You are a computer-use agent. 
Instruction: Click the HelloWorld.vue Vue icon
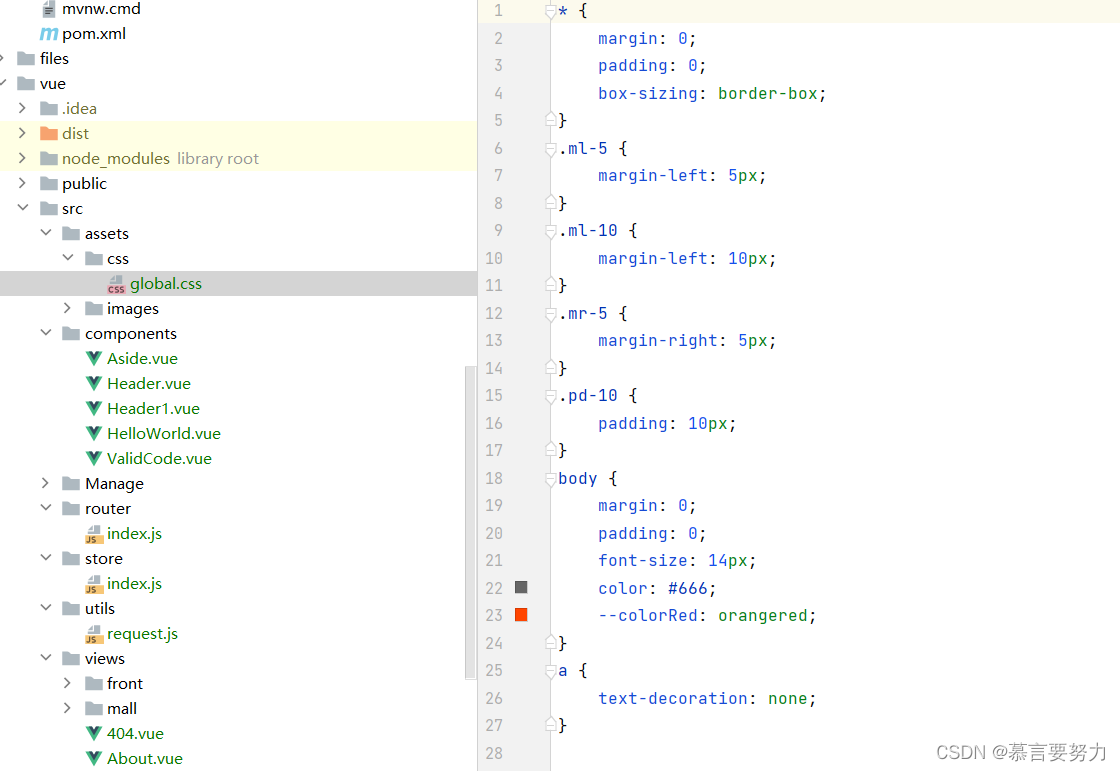[94, 434]
